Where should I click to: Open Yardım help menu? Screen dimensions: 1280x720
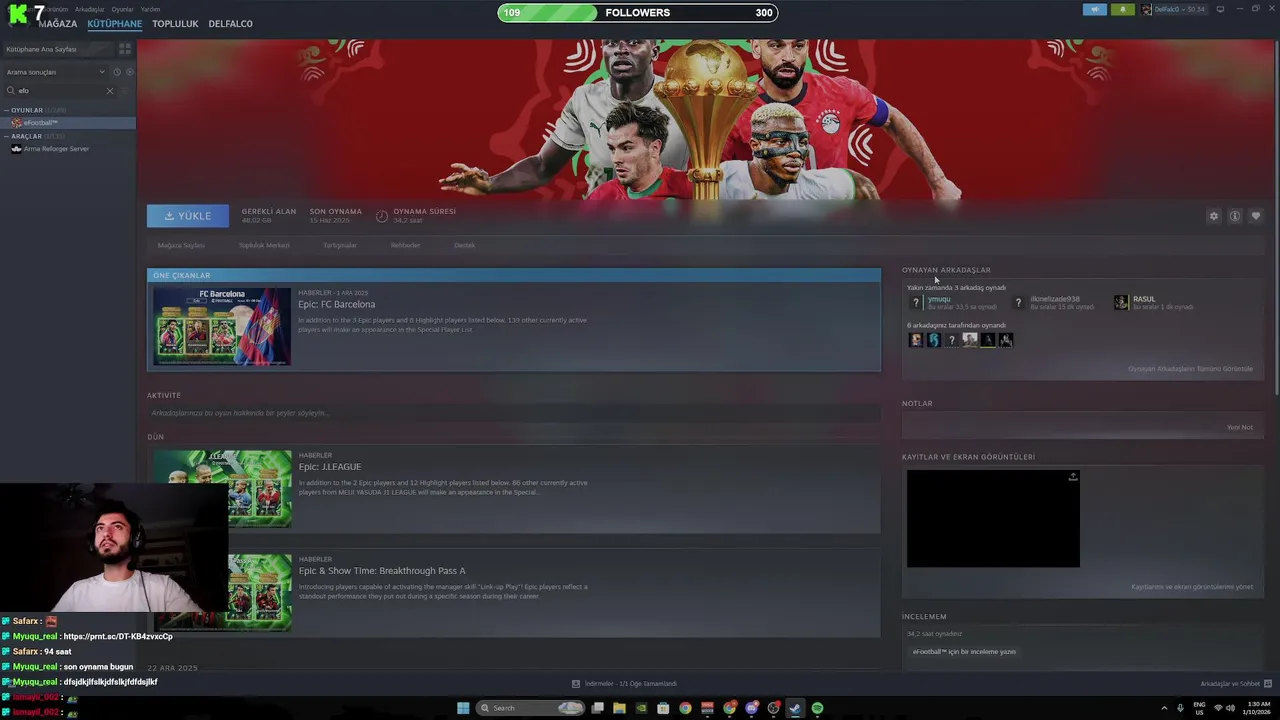point(150,9)
